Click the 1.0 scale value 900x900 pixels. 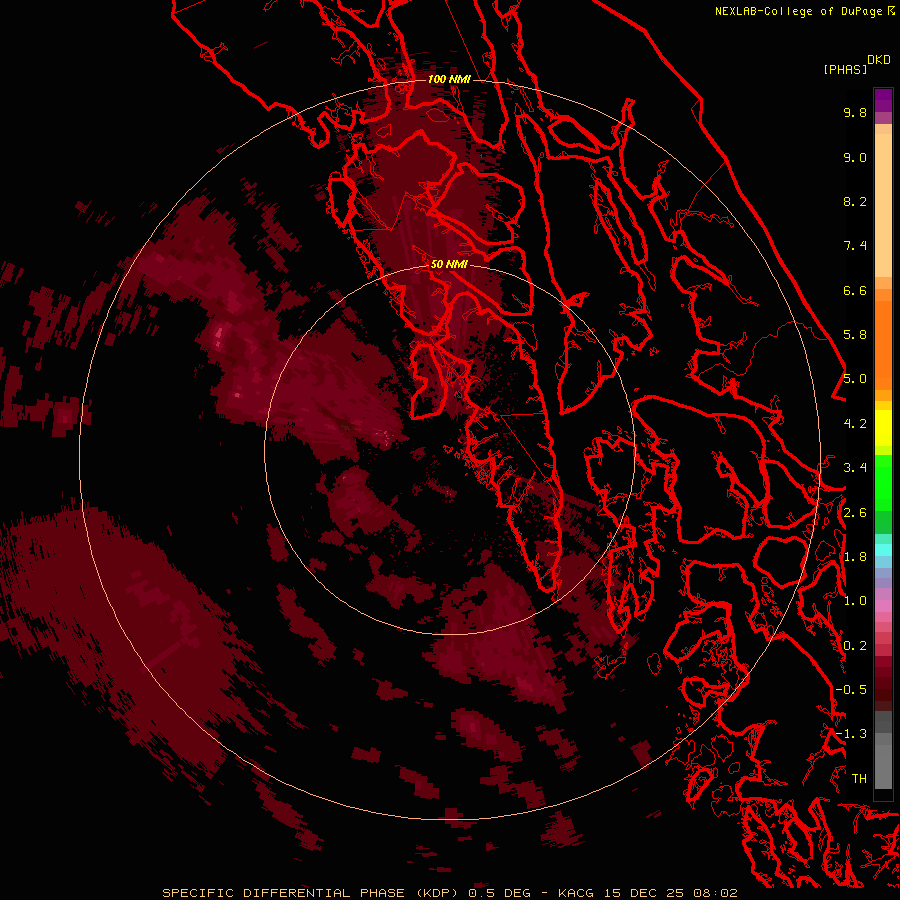855,601
